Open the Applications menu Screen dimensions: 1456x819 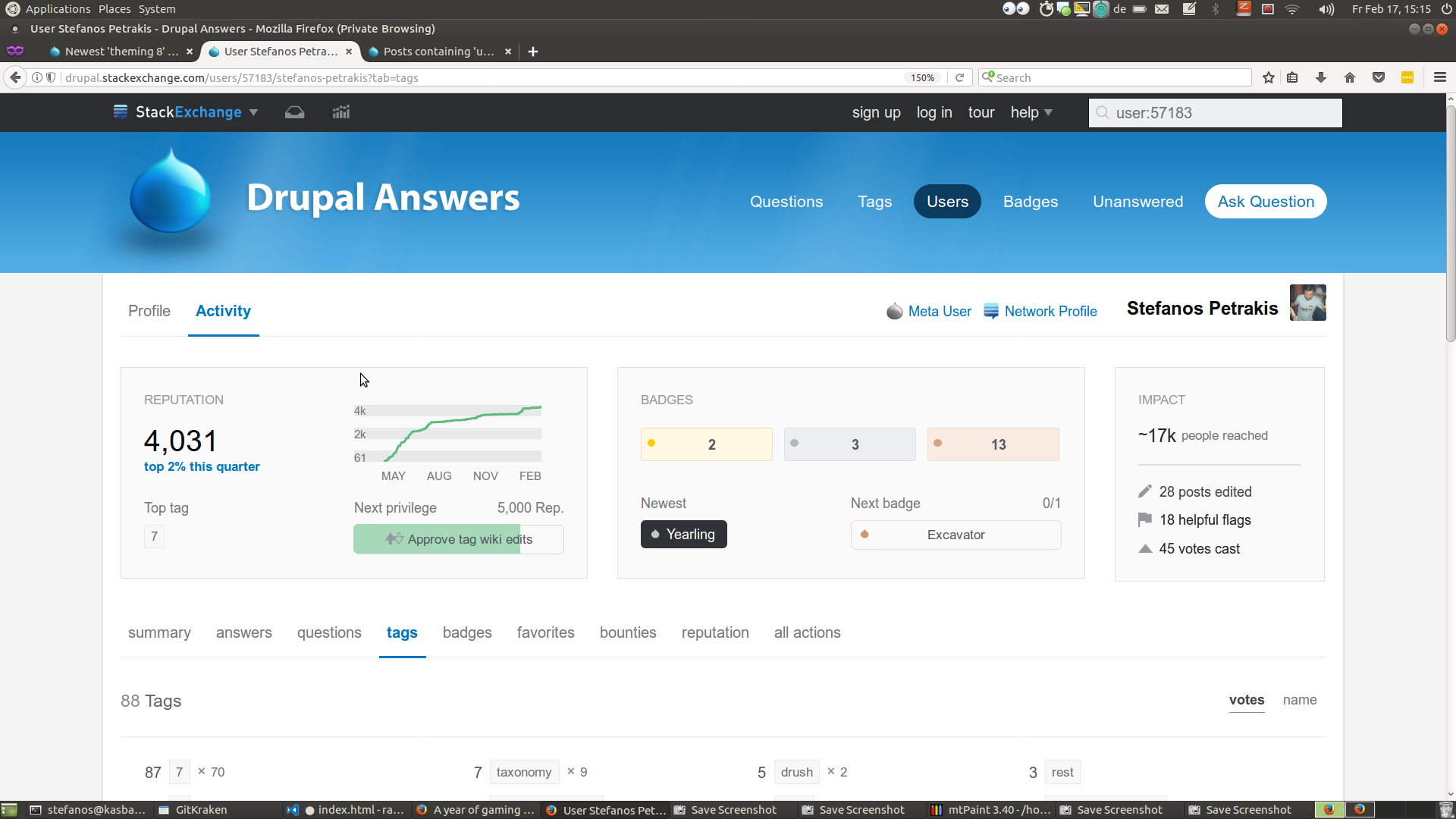coord(58,9)
